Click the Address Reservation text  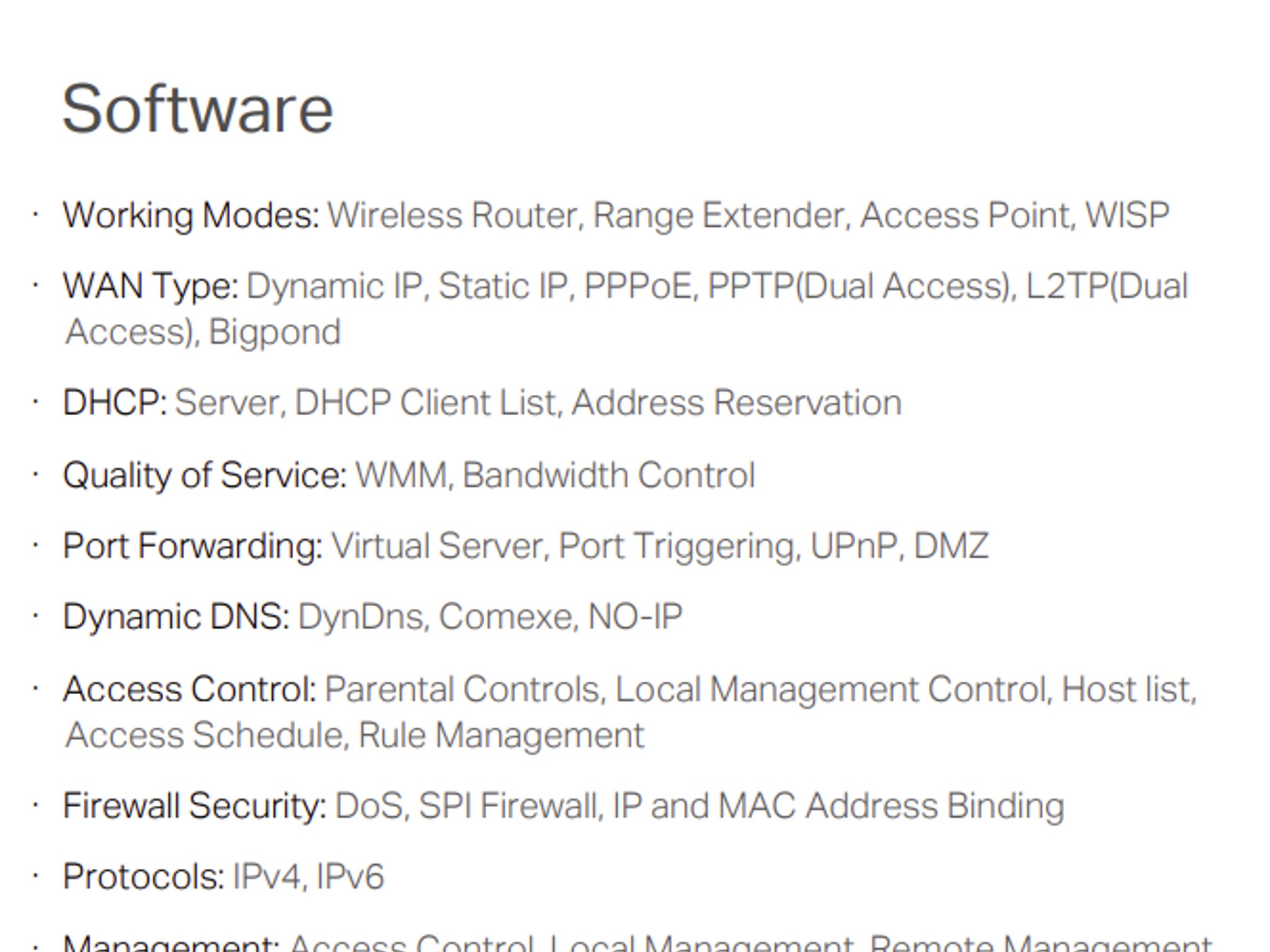736,403
